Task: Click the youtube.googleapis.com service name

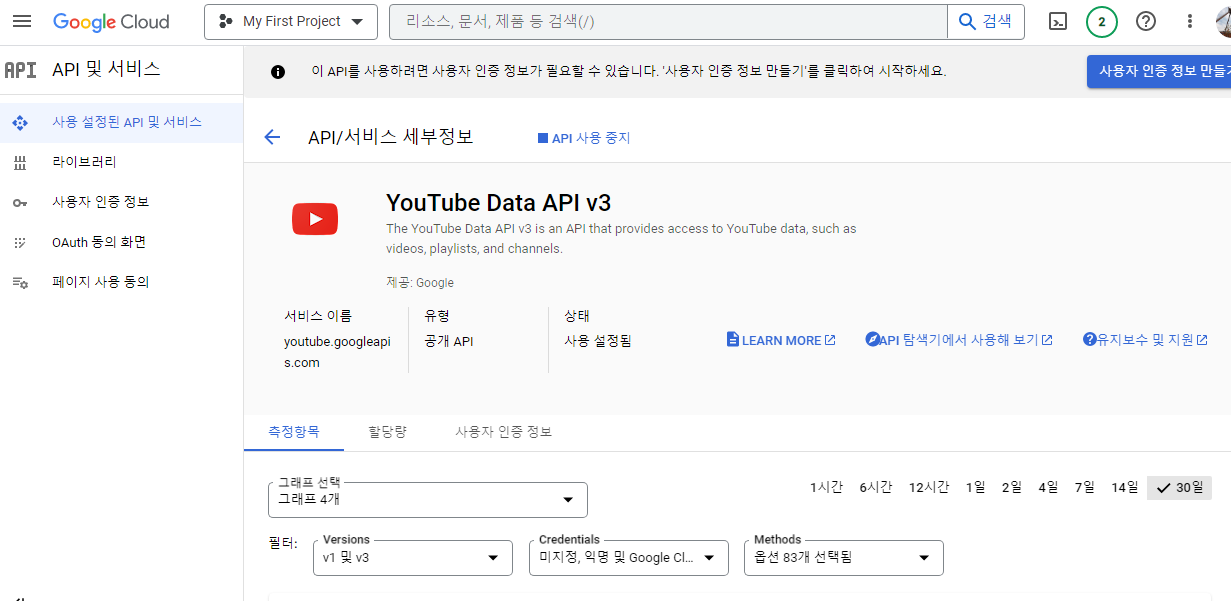Action: pyautogui.click(x=337, y=352)
